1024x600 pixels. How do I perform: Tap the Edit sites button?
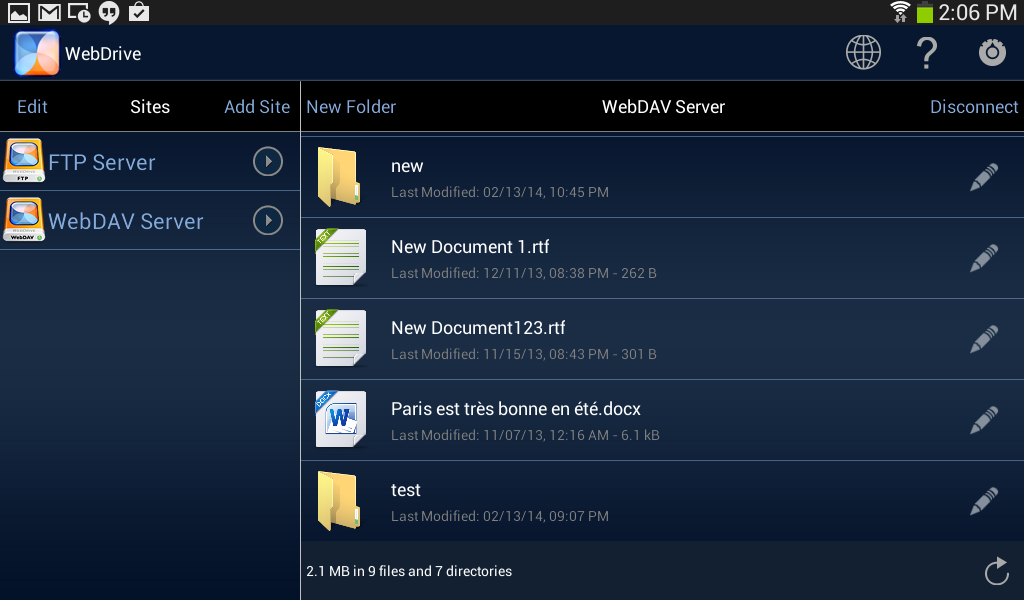click(32, 106)
